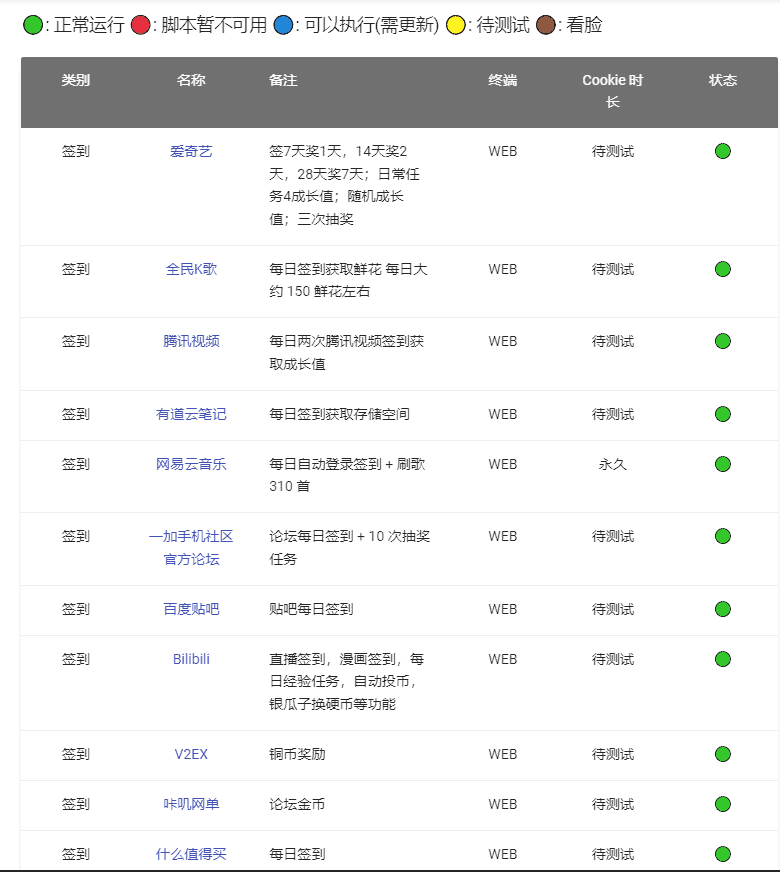Click the 状态 column header

[x=723, y=80]
